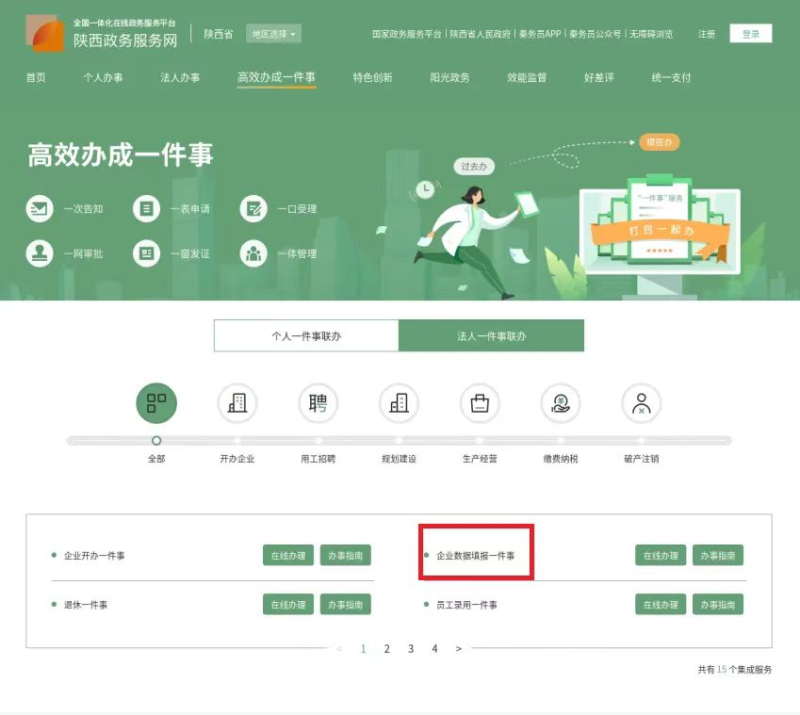
Task: Switch to the 法人一件事联办 tab
Action: [x=490, y=335]
